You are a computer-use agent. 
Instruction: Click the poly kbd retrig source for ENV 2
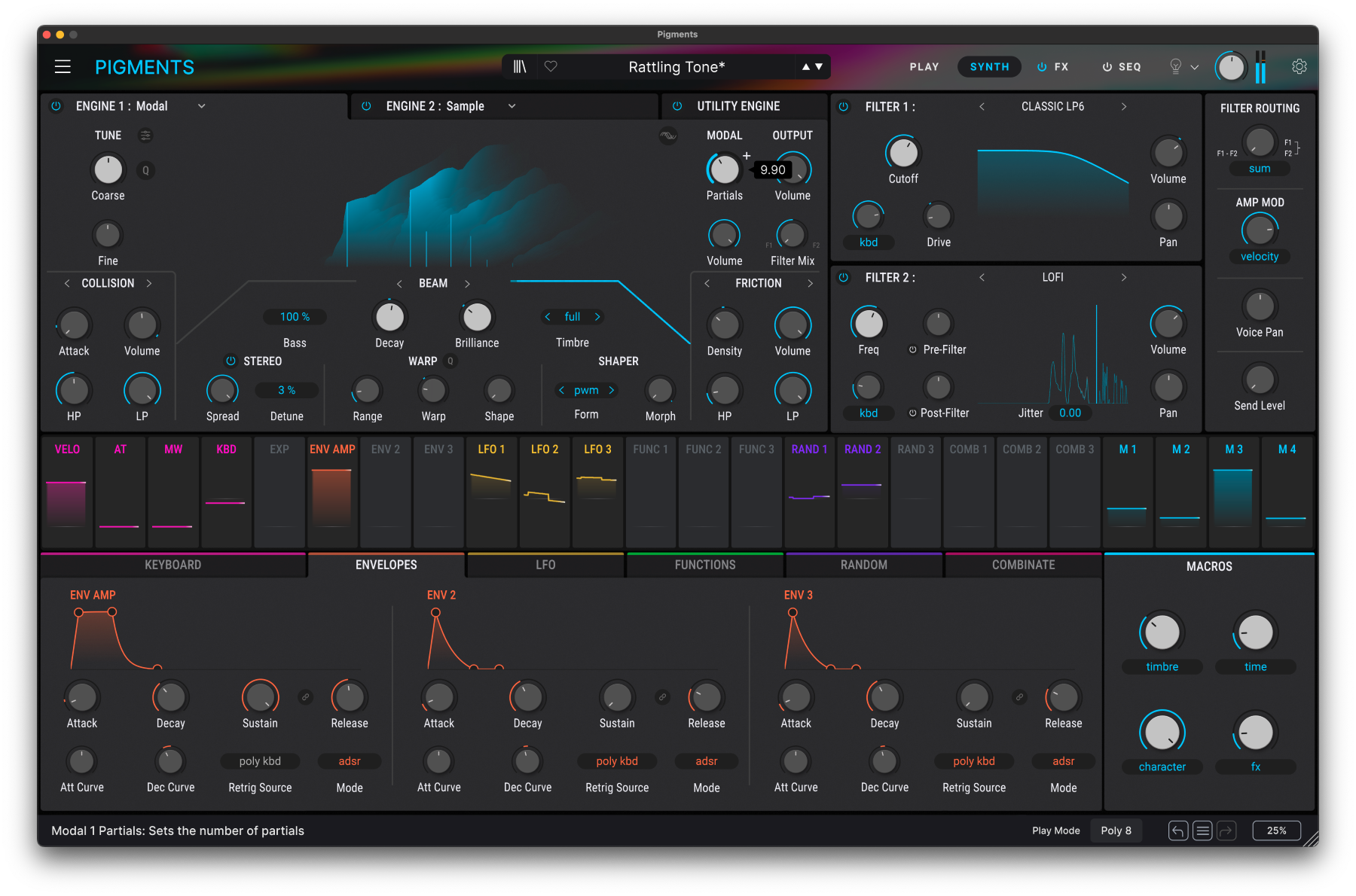tap(616, 761)
